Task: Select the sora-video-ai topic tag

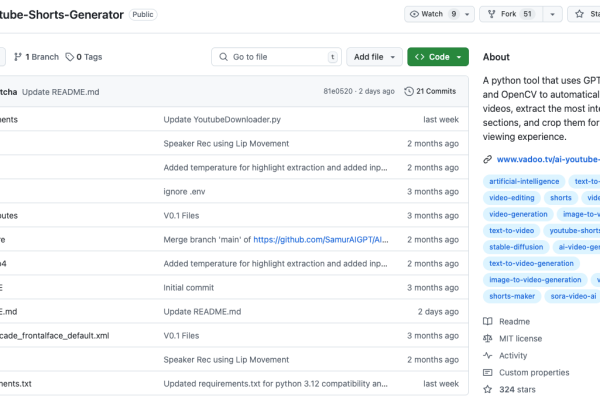Action: (573, 297)
